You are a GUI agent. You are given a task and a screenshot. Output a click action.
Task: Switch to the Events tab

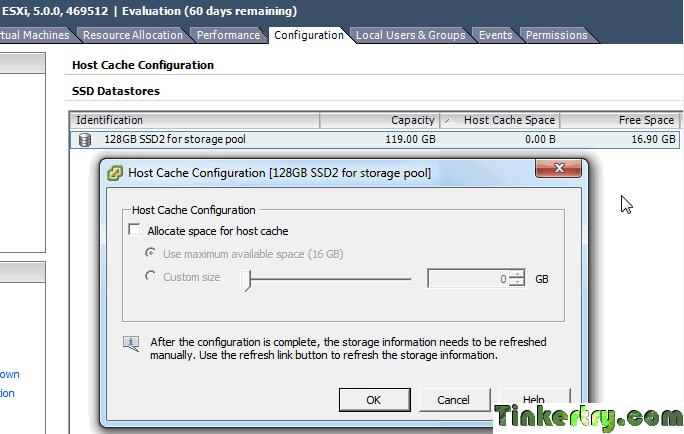click(x=496, y=35)
